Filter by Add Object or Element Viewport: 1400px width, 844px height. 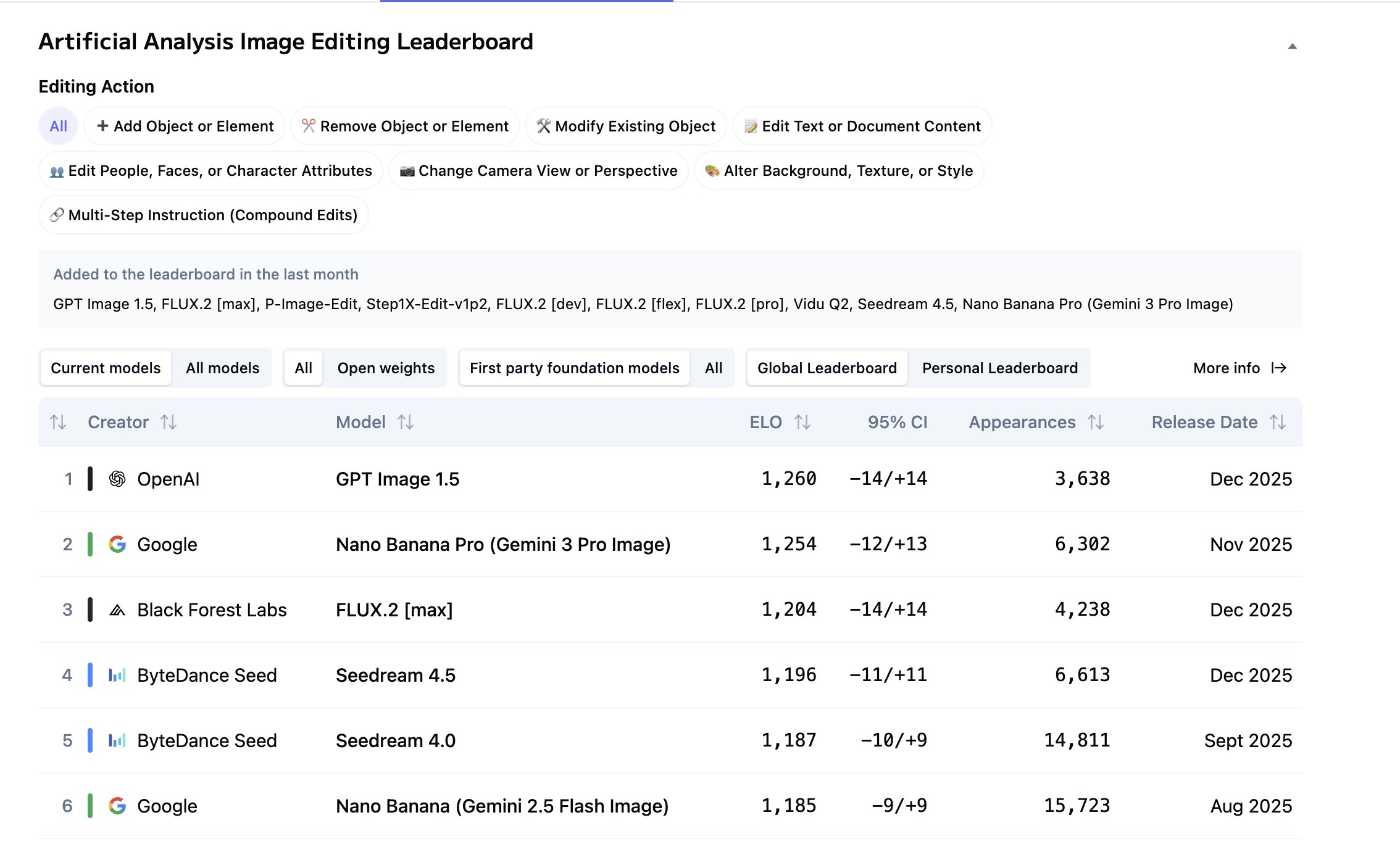[185, 126]
